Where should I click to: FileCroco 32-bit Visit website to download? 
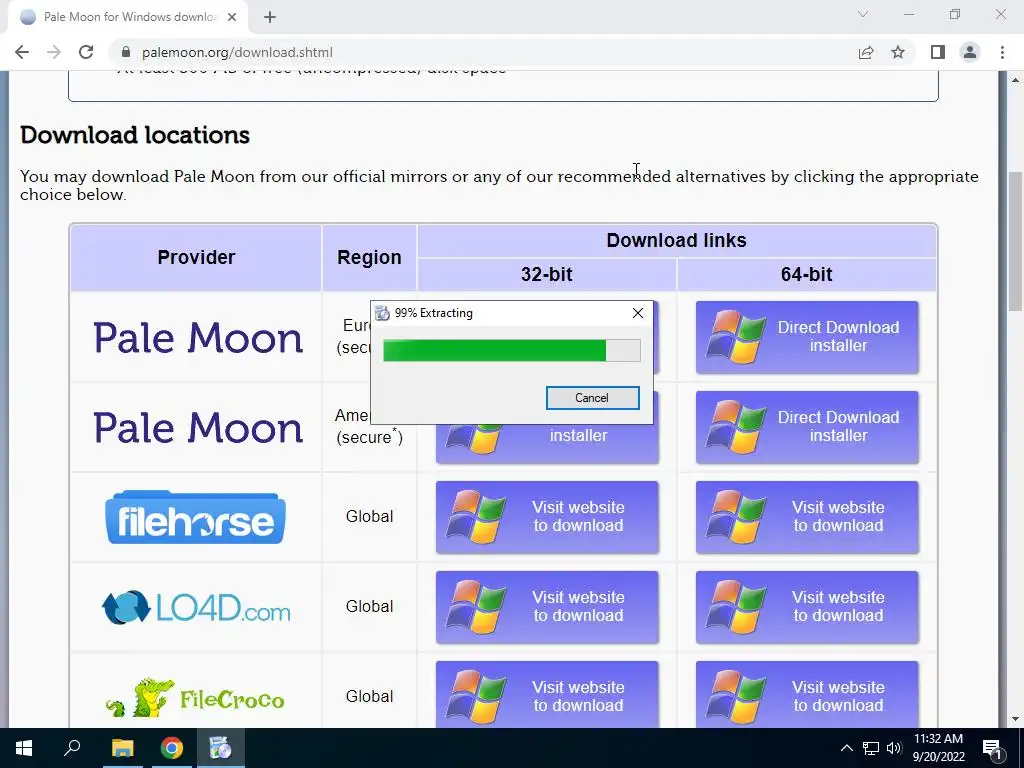[x=547, y=694]
